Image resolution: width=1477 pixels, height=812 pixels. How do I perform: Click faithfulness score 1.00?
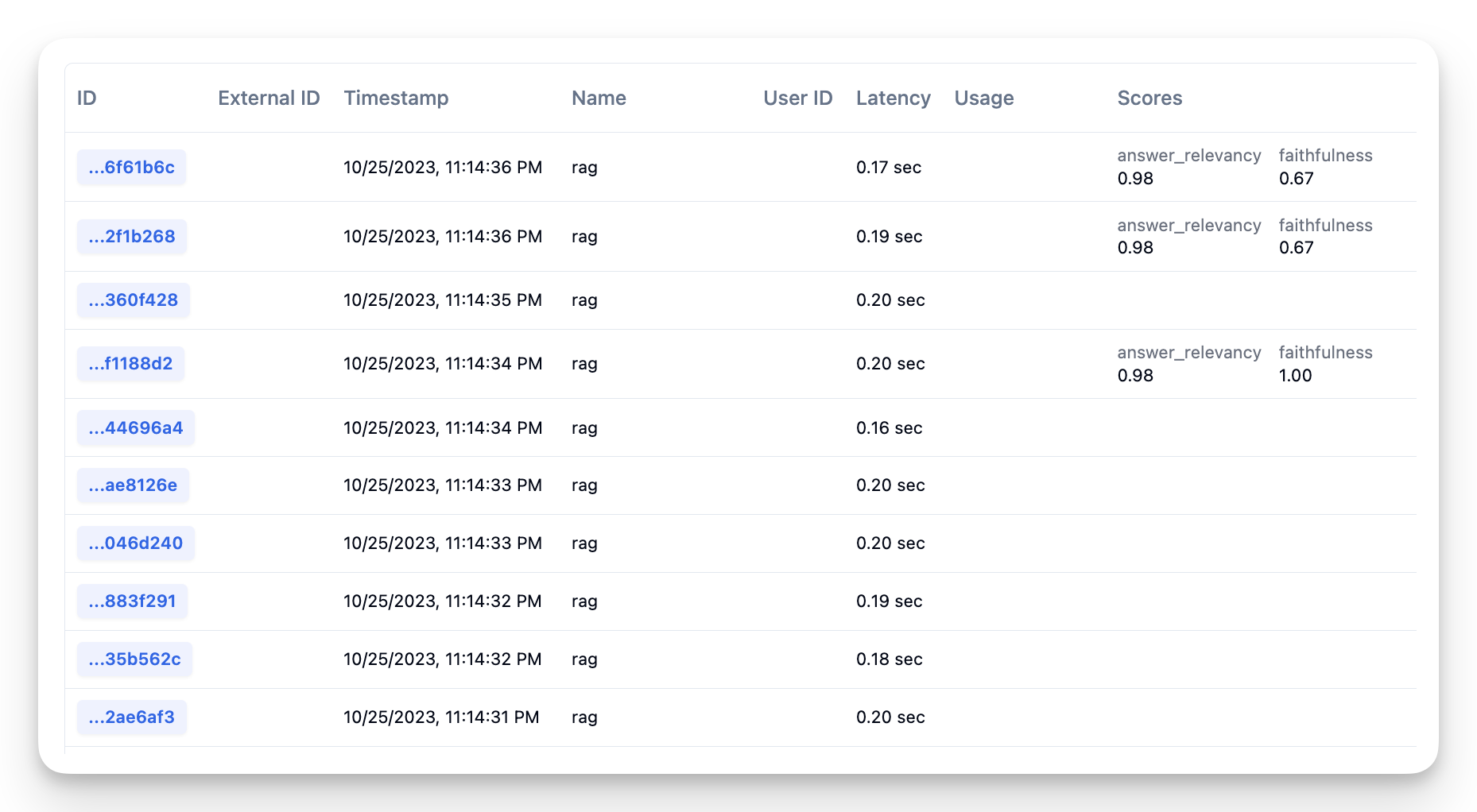[1295, 376]
